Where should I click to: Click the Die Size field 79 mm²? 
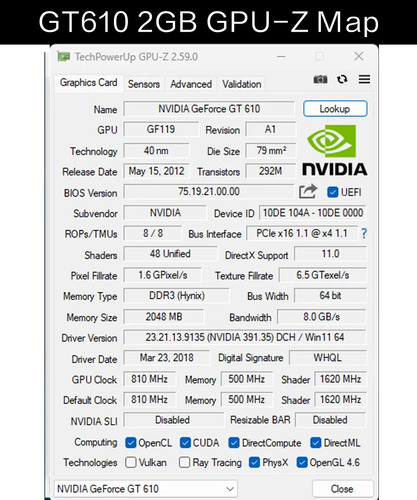point(271,151)
